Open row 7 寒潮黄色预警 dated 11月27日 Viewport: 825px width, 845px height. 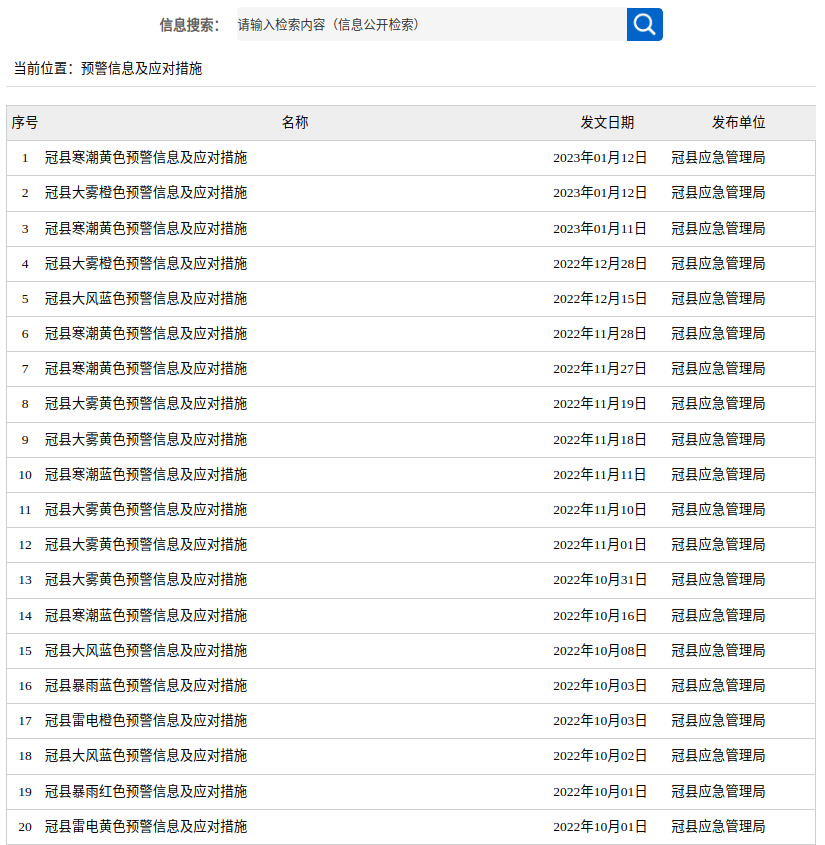(x=146, y=369)
